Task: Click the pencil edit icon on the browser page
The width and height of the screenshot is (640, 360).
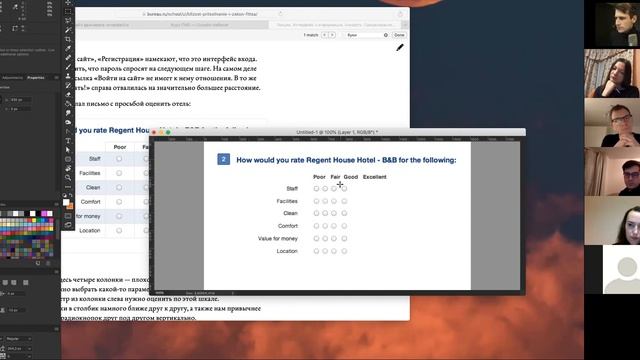Action: point(400,48)
